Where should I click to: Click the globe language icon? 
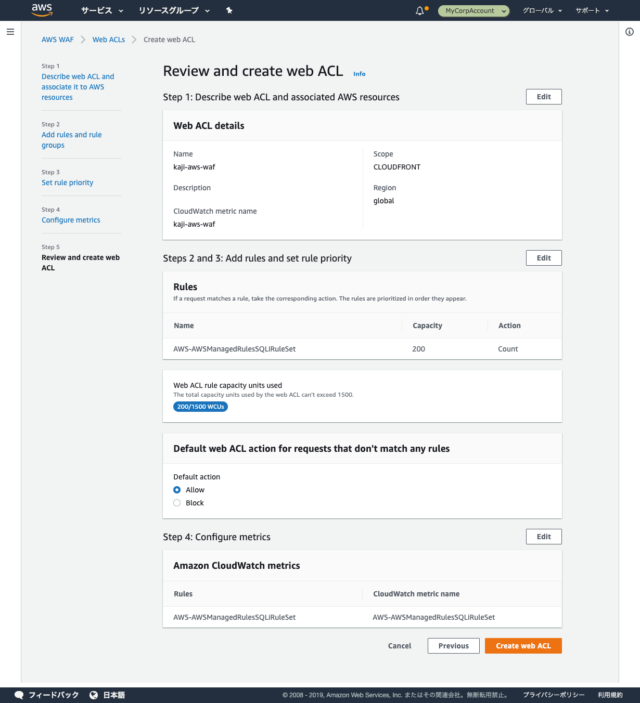tap(94, 695)
